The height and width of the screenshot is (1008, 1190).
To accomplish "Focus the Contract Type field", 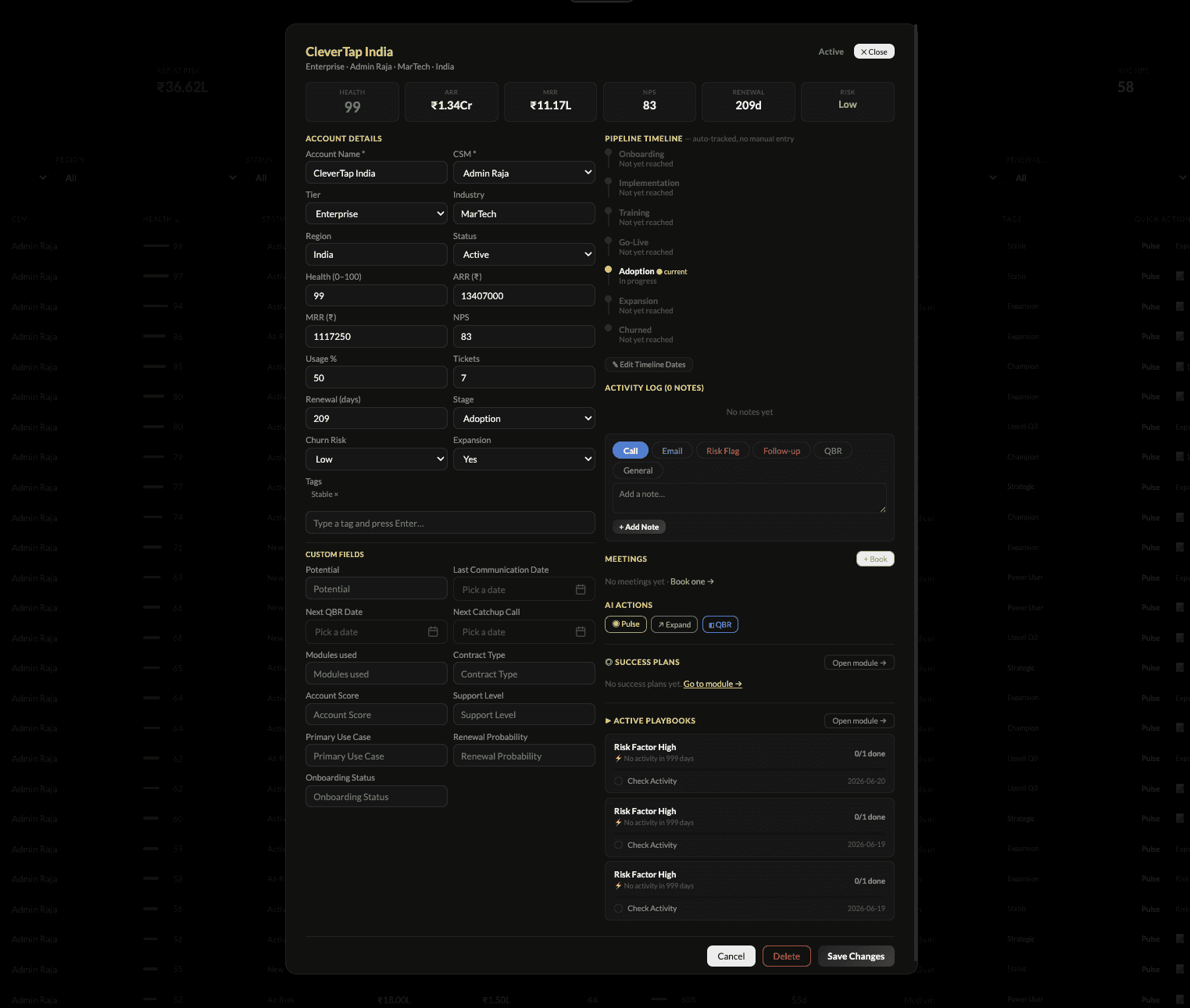I will tap(524, 674).
